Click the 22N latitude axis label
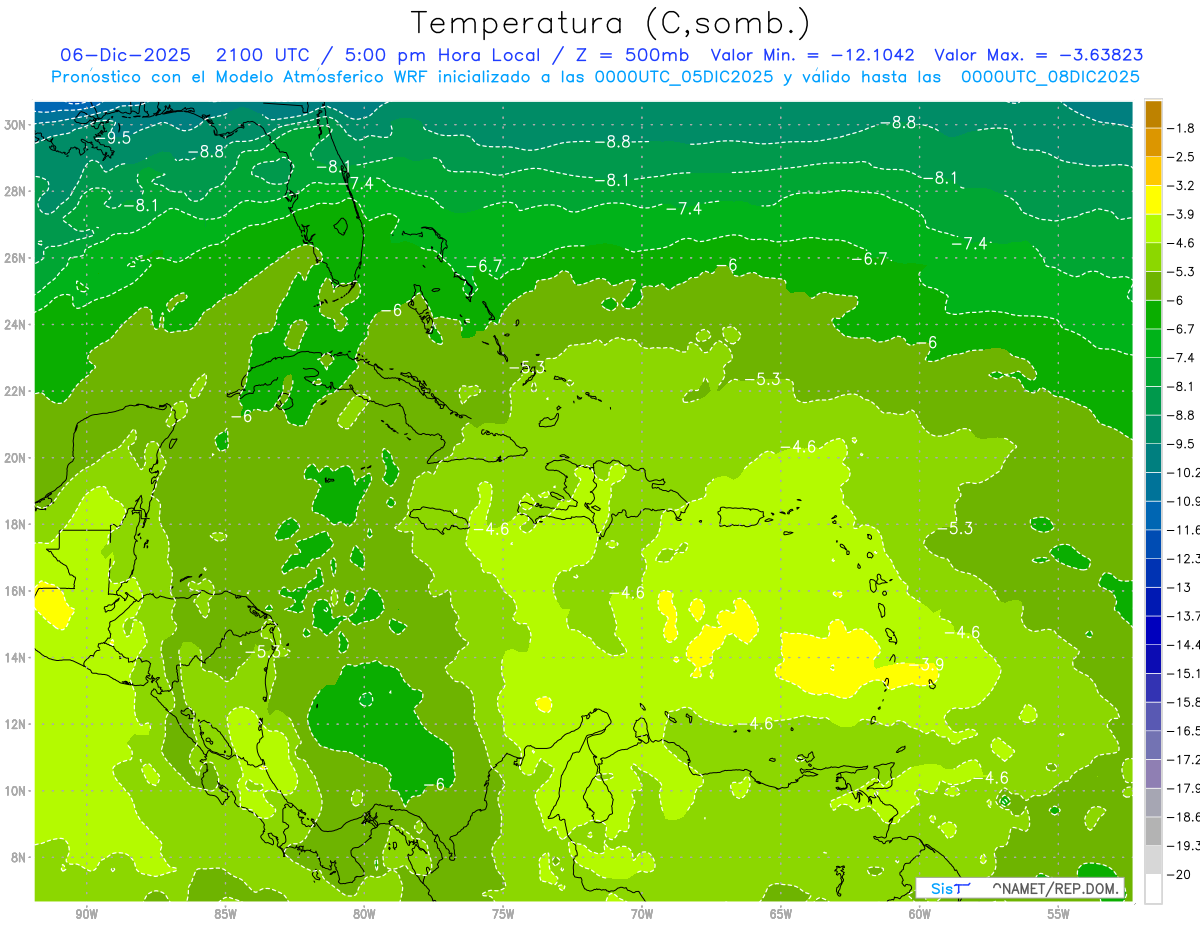Image resolution: width=1200 pixels, height=927 pixels. [16, 391]
